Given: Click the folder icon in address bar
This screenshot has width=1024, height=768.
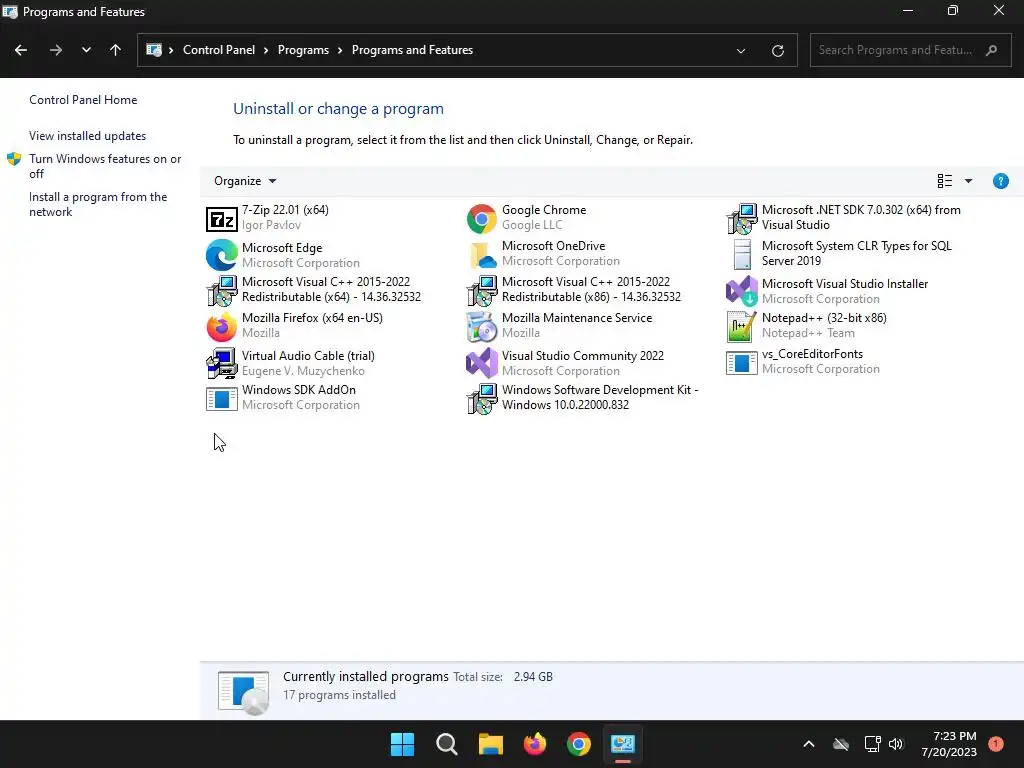Looking at the screenshot, I should [154, 50].
